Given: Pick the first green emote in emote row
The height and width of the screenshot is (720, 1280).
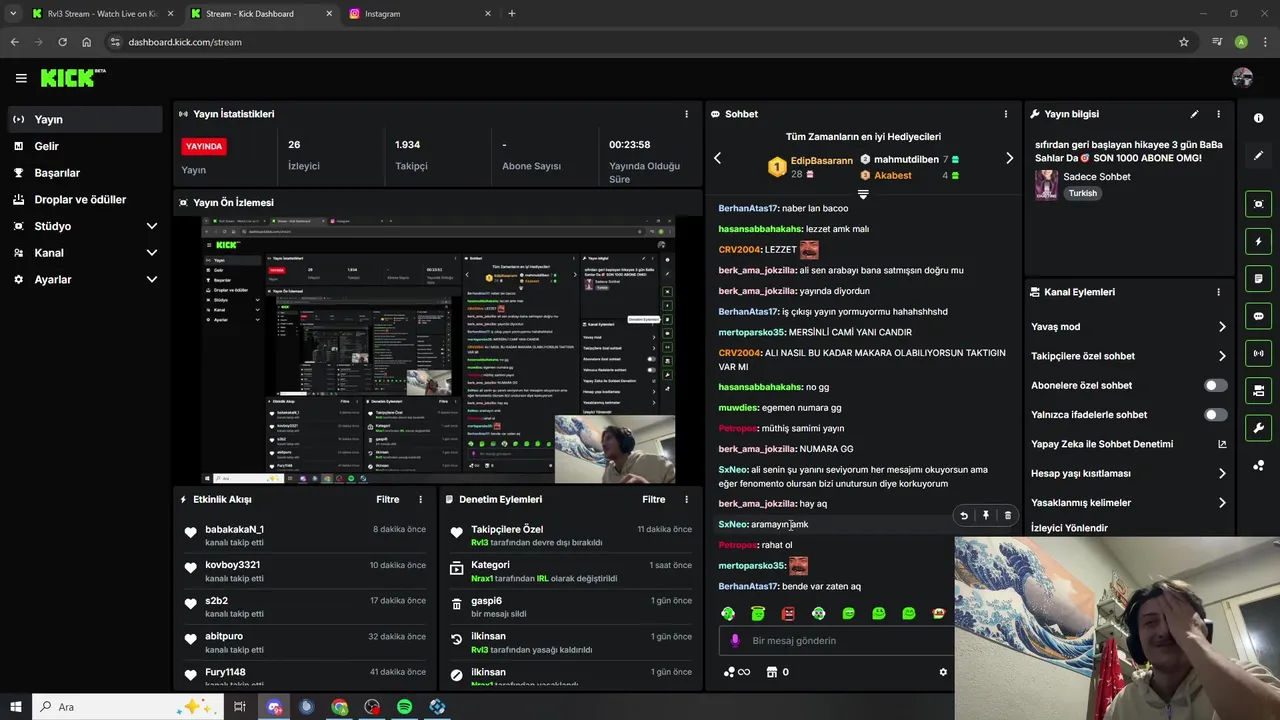Looking at the screenshot, I should point(728,613).
